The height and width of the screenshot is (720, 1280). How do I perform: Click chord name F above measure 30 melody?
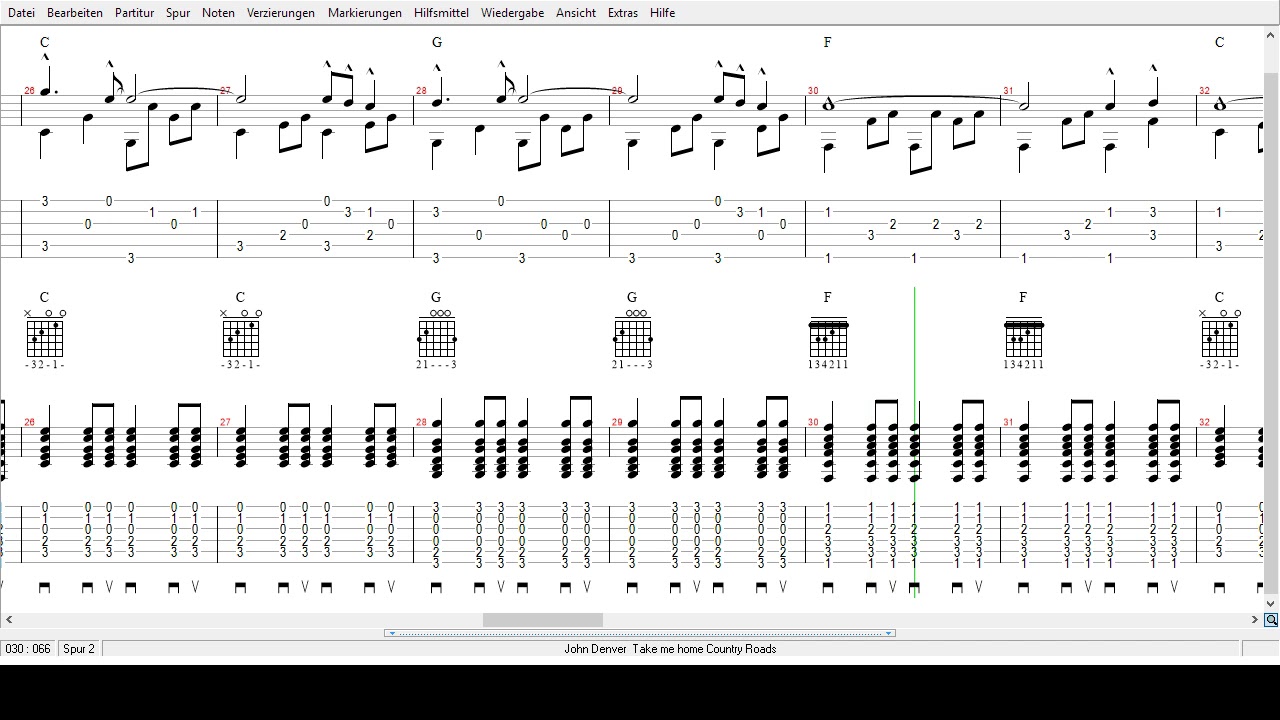coord(828,42)
